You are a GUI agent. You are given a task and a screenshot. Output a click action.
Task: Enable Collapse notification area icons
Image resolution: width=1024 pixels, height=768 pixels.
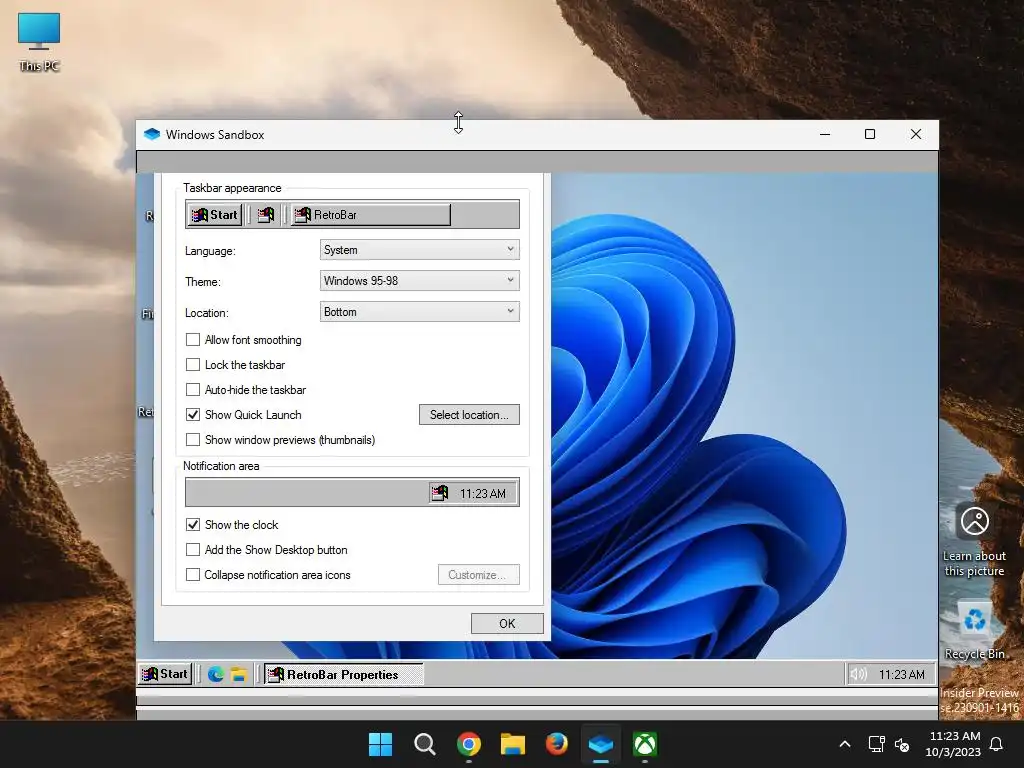coord(193,575)
